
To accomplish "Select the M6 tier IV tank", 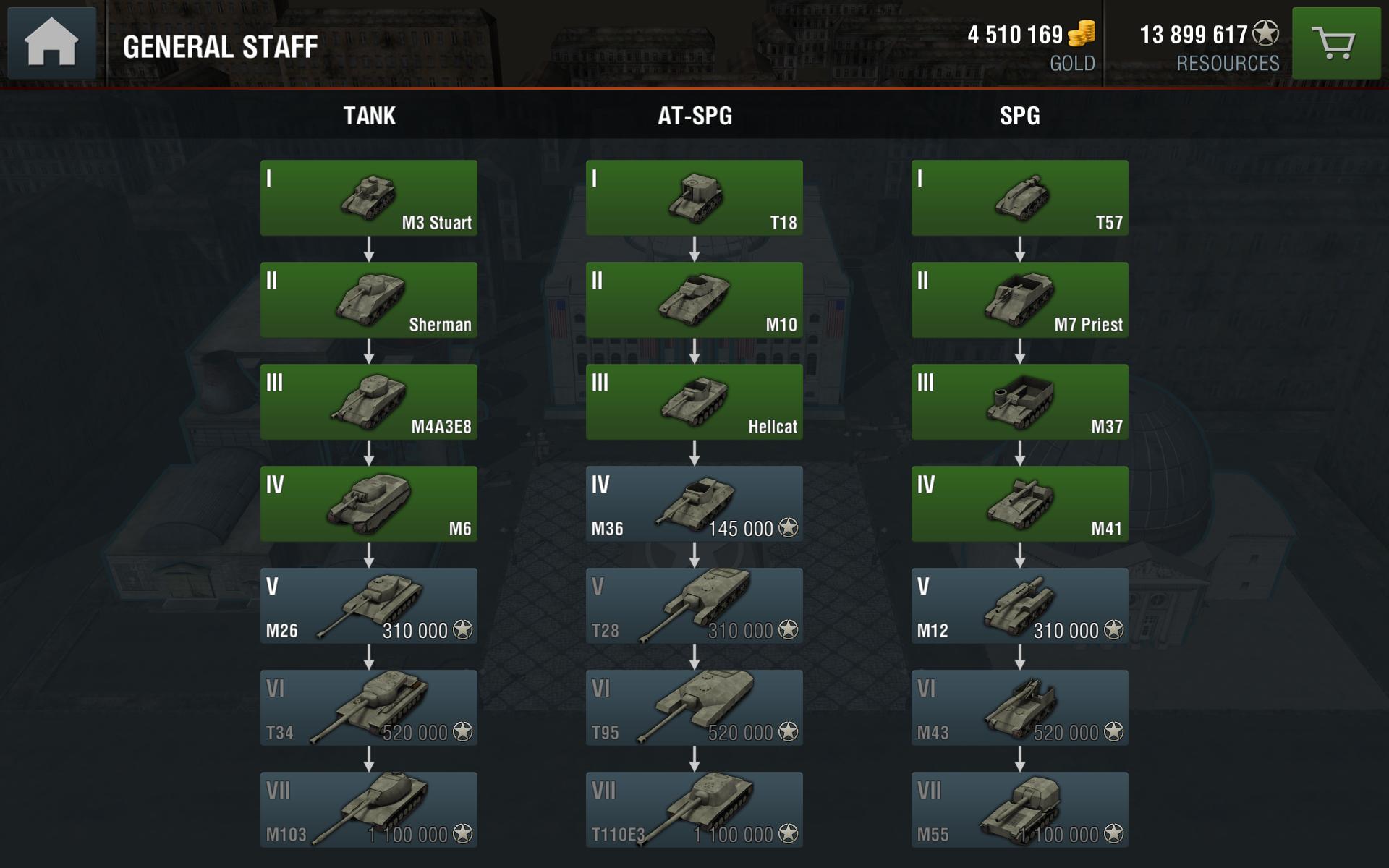I will click(369, 504).
